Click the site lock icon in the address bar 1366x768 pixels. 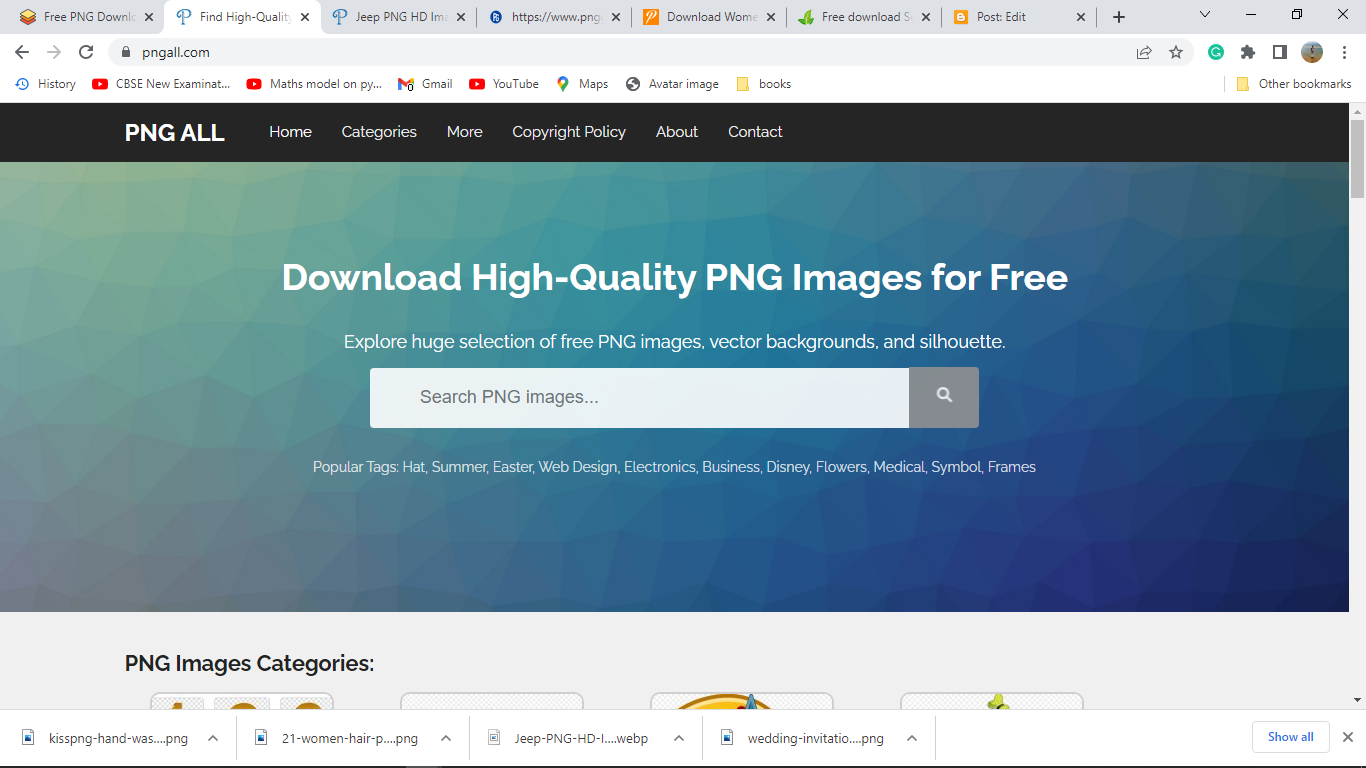point(126,52)
